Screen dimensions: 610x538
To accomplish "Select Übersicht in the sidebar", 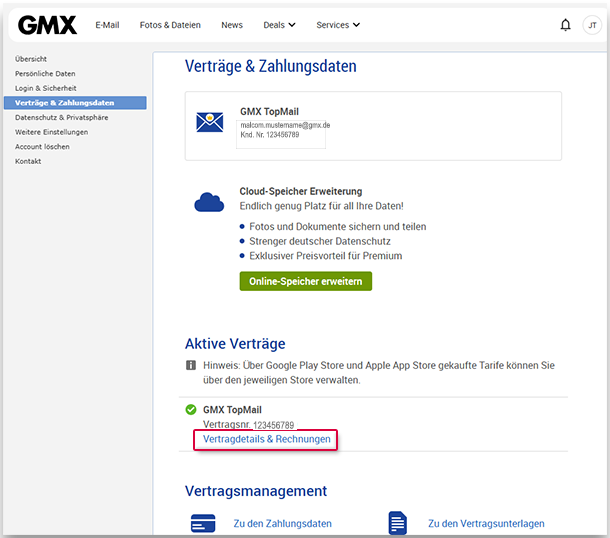I will point(31,59).
